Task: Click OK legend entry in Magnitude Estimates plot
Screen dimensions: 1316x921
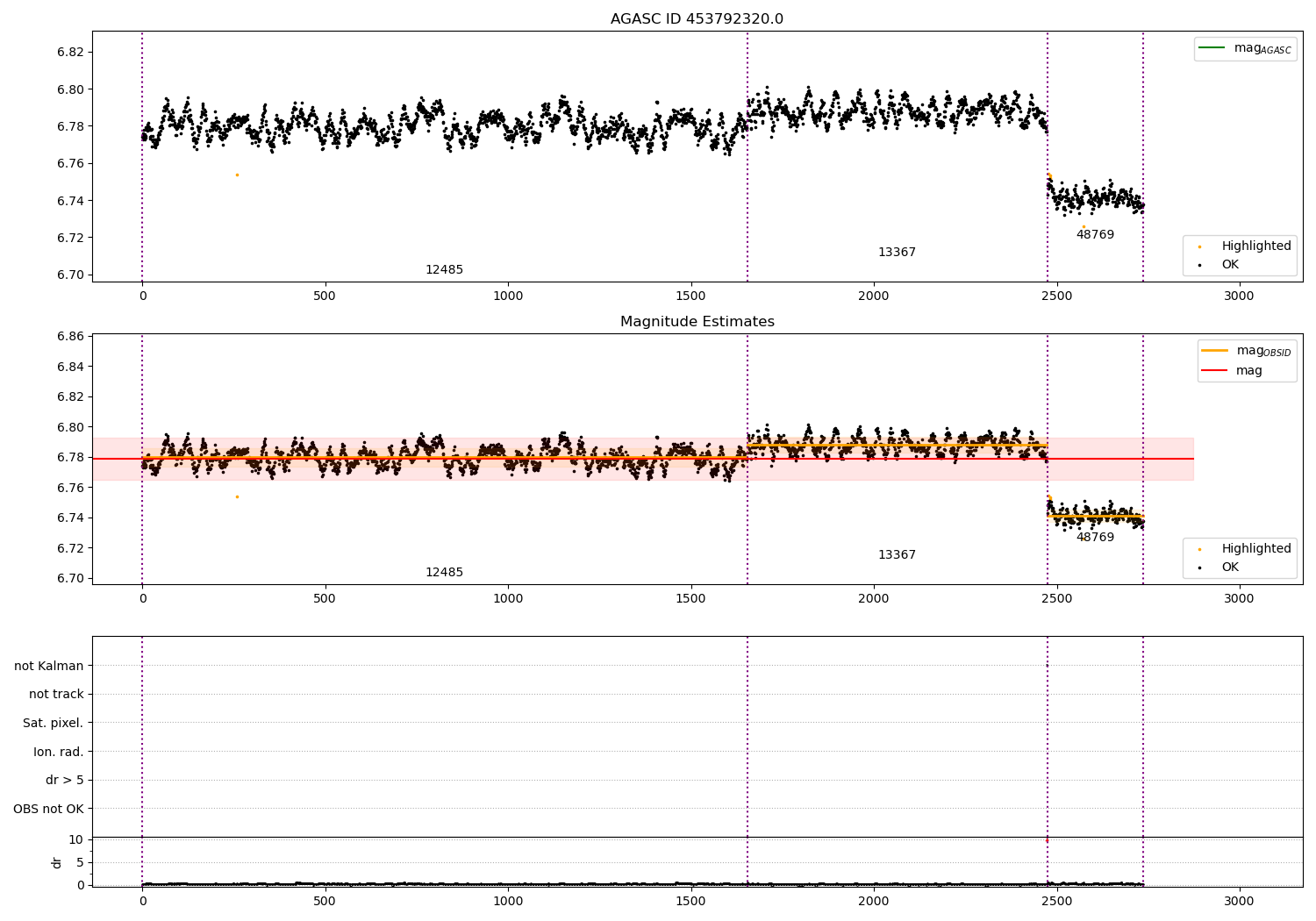Action: (1230, 568)
